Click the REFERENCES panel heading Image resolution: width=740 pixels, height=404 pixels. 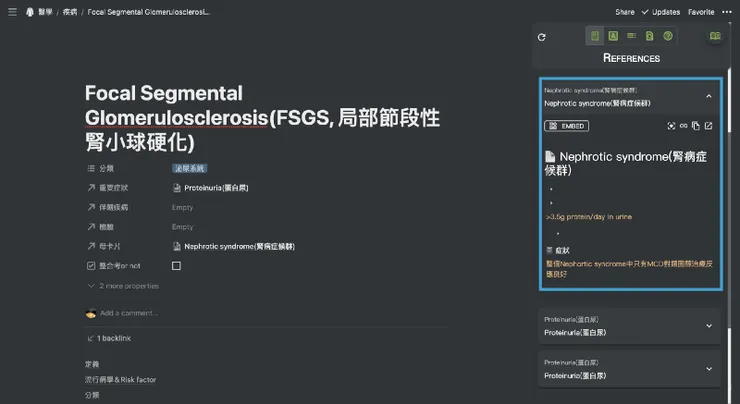tap(631, 58)
